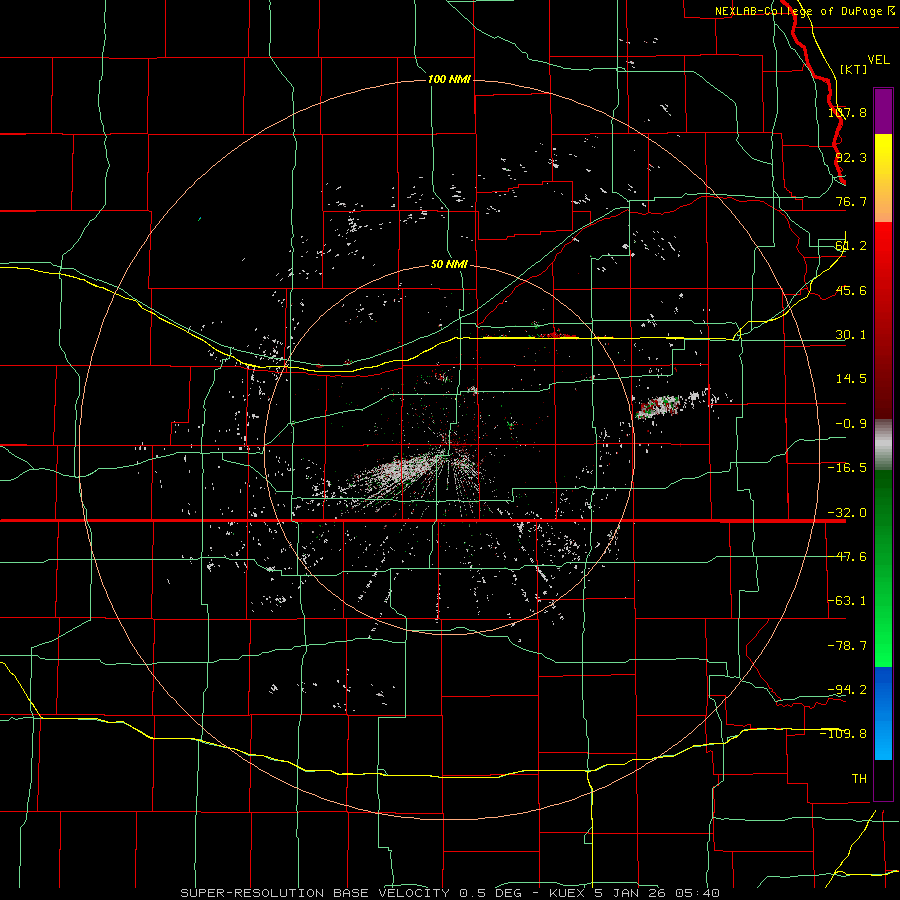Select the 45.6 velocity scale value
This screenshot has height=900, width=900.
851,290
